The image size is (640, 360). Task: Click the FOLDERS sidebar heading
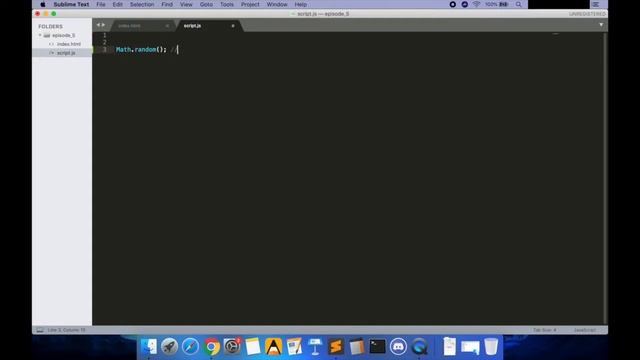coord(51,27)
